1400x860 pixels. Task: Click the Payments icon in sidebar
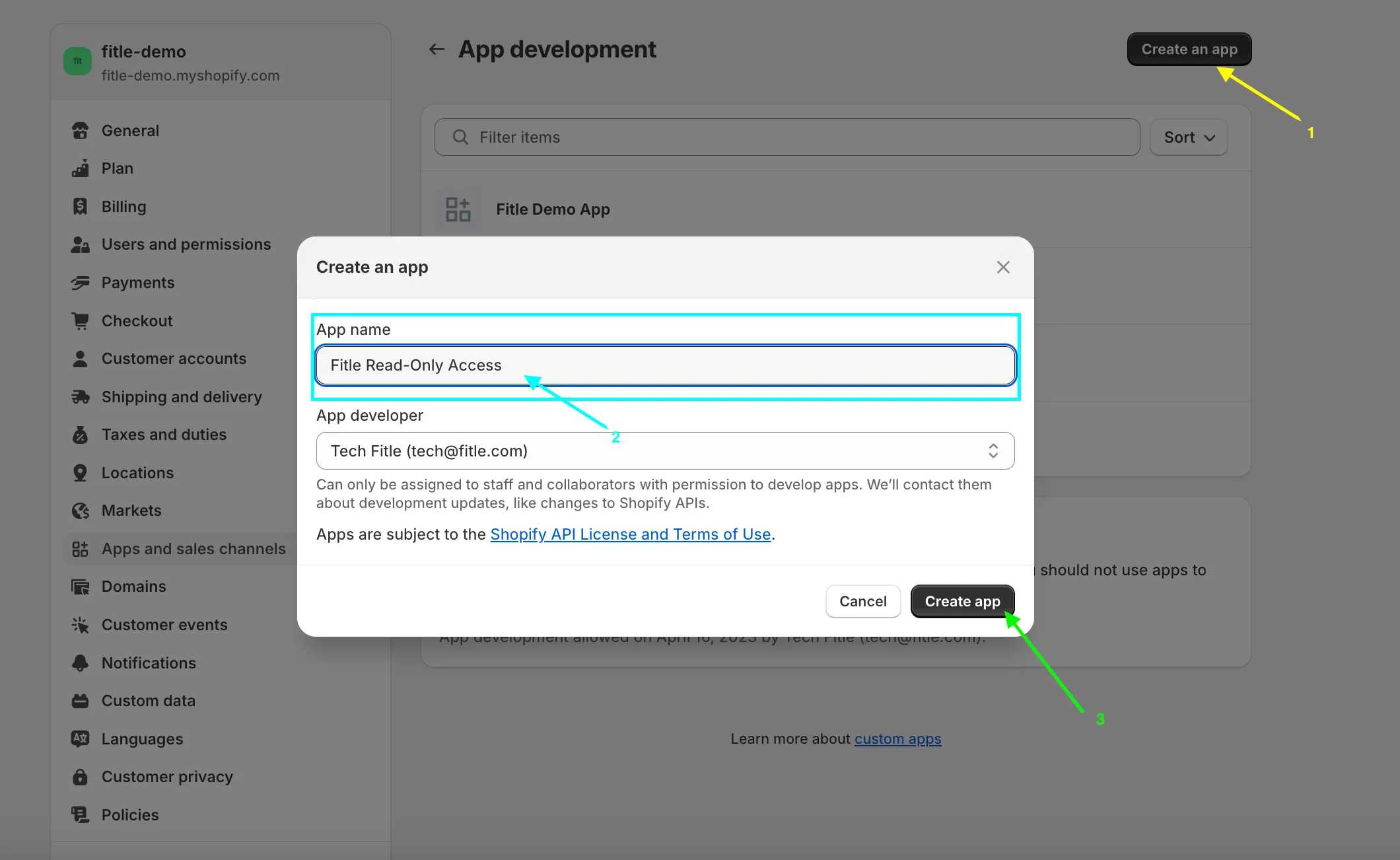coord(80,282)
